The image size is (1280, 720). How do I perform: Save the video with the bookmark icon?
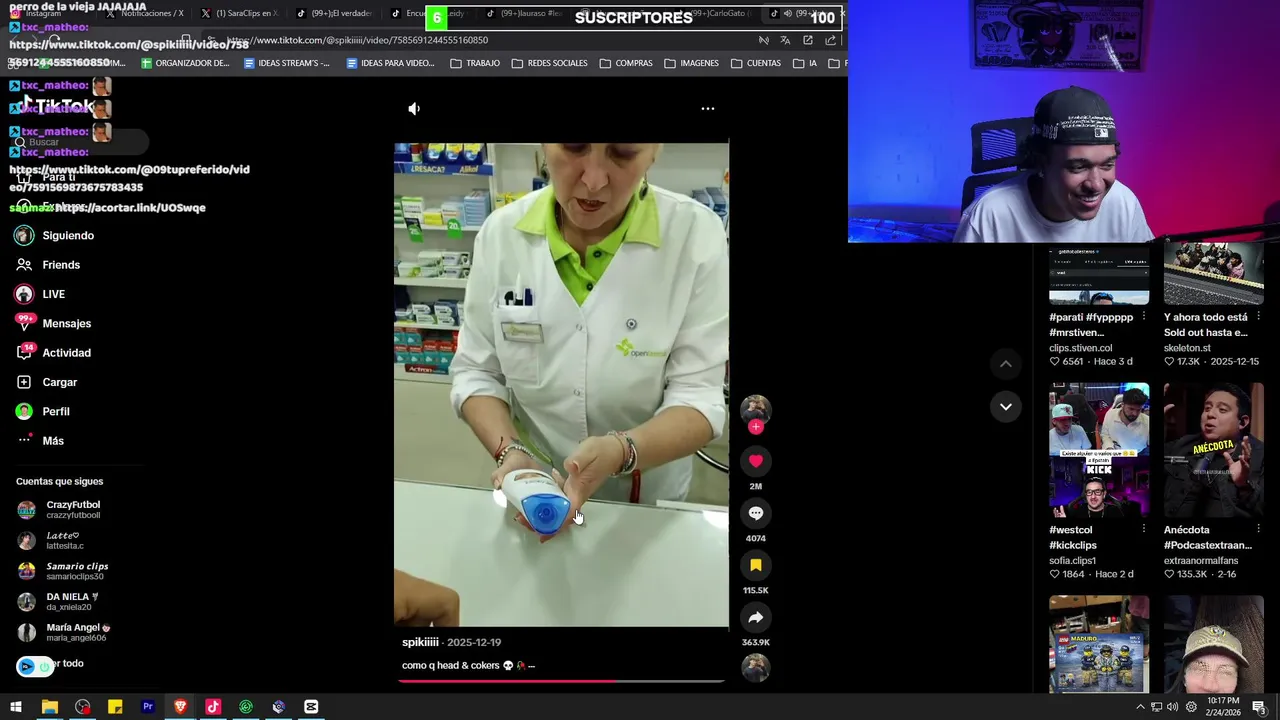[x=756, y=565]
